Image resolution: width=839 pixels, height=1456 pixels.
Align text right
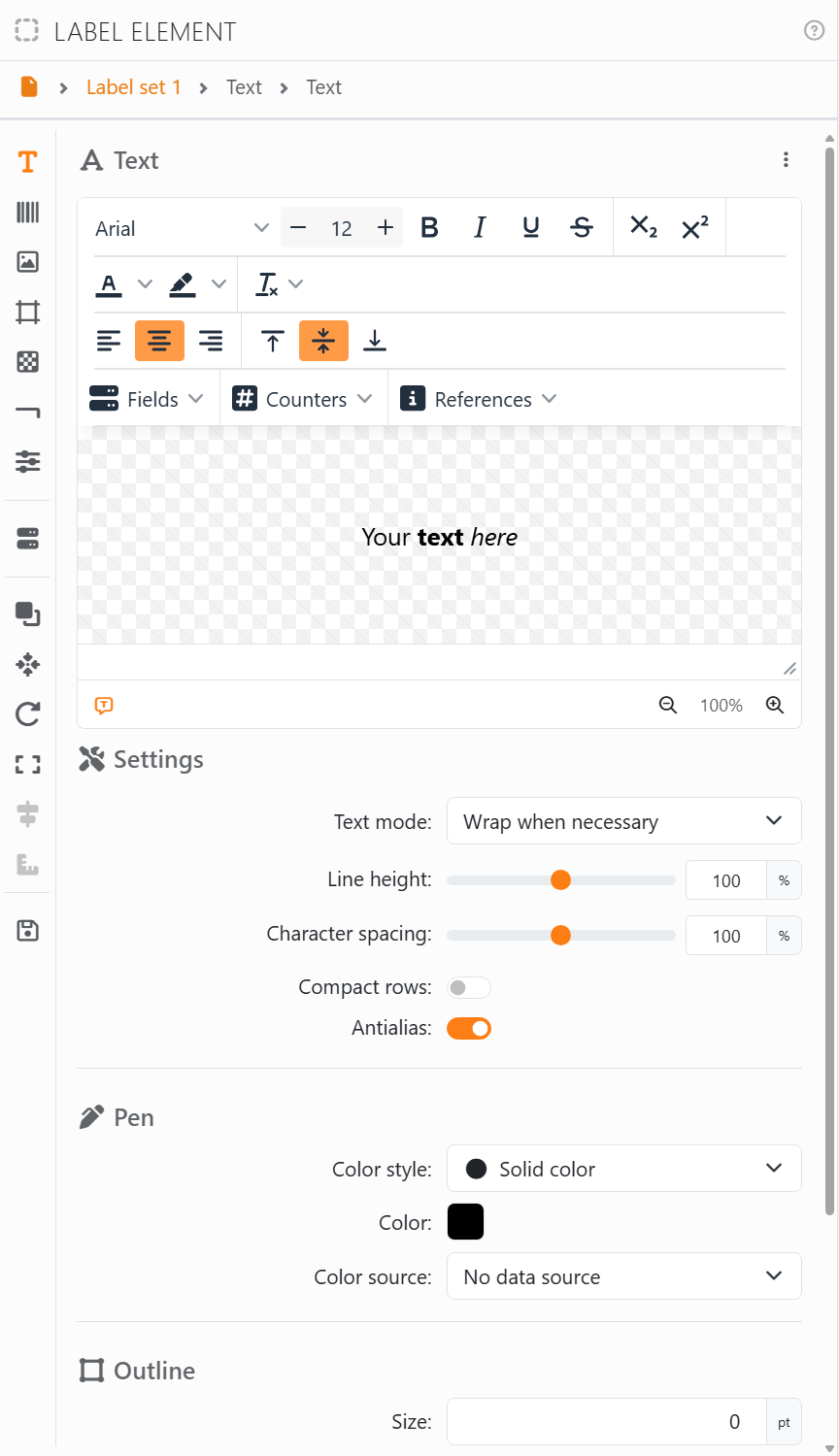pos(211,341)
